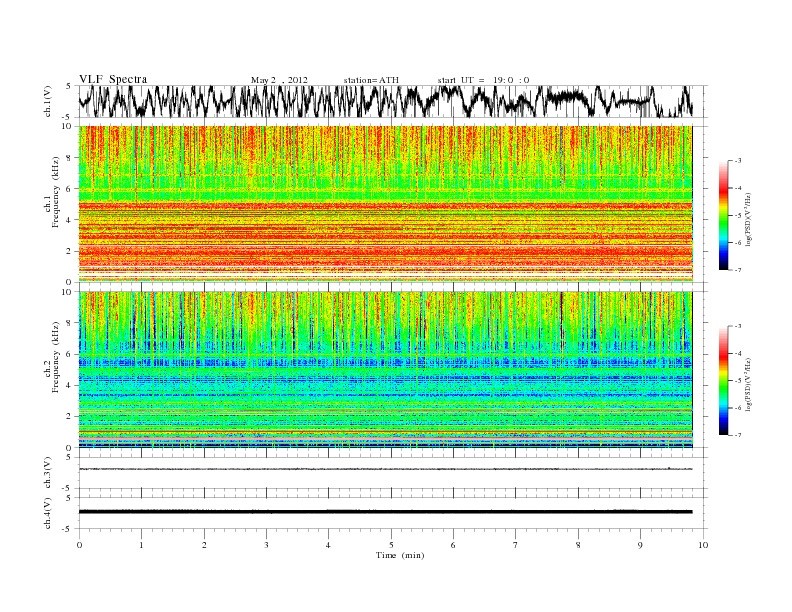The width and height of the screenshot is (792, 612).
Task: Click the ch.1 PSD color bar
Action: click(723, 215)
